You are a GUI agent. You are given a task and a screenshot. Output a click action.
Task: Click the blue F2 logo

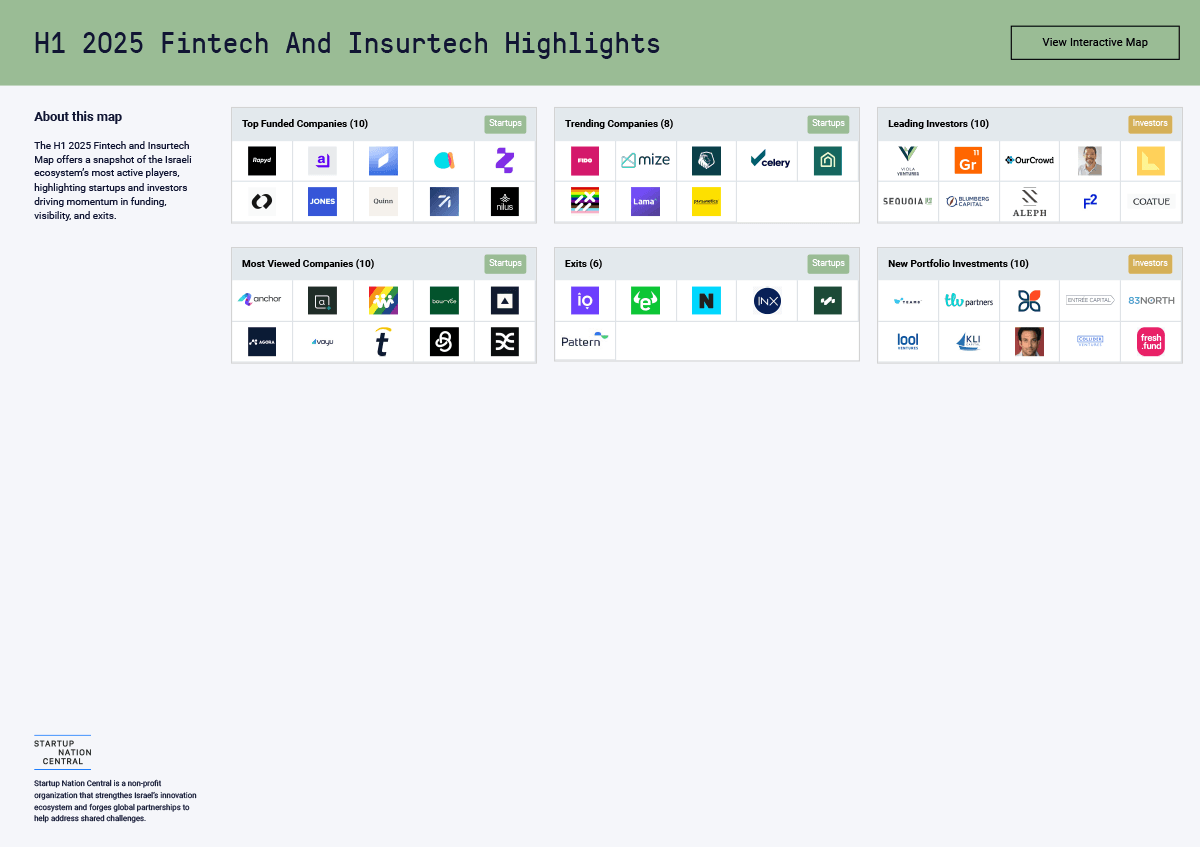pyautogui.click(x=1090, y=201)
